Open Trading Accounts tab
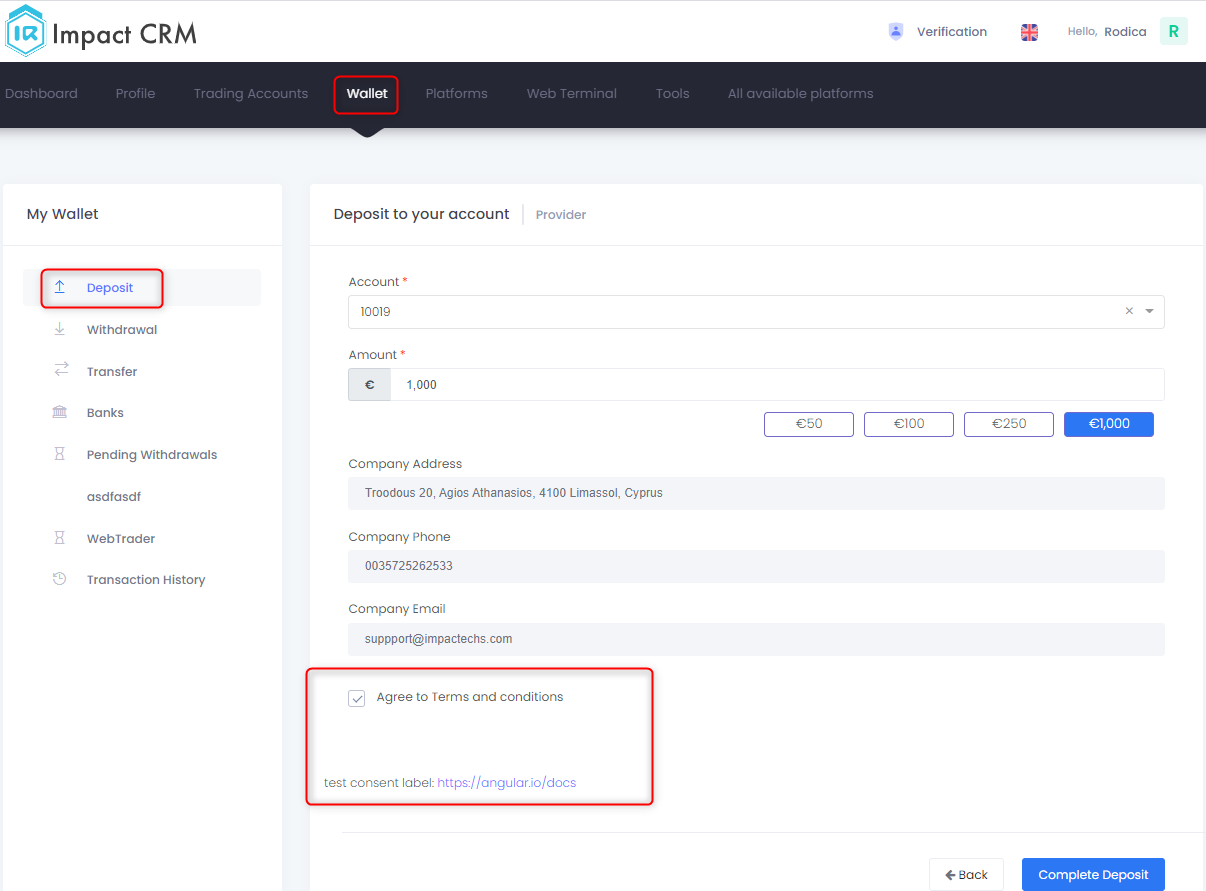The height and width of the screenshot is (891, 1206). tap(251, 93)
